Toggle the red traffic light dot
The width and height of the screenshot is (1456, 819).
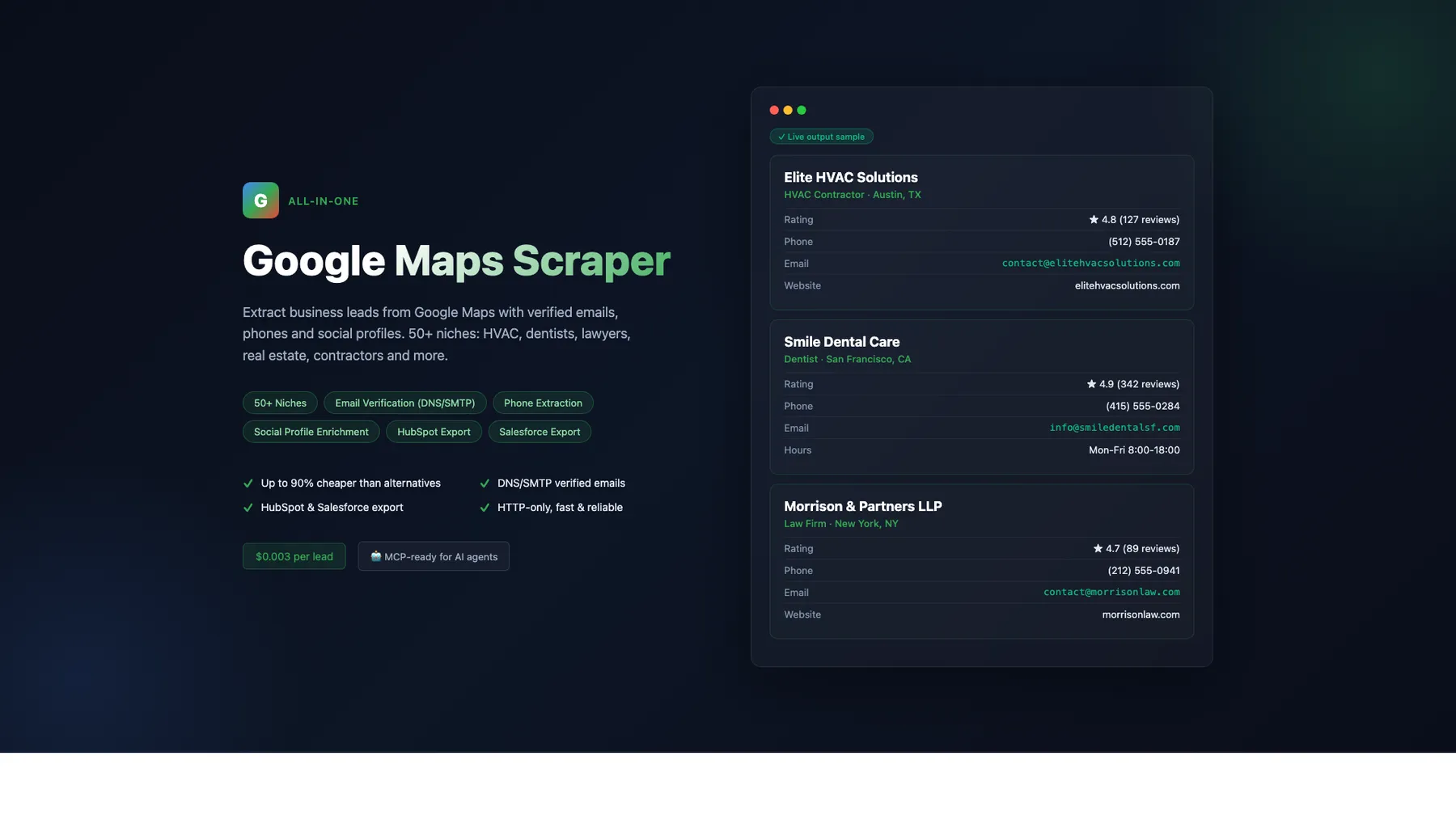[x=774, y=109]
